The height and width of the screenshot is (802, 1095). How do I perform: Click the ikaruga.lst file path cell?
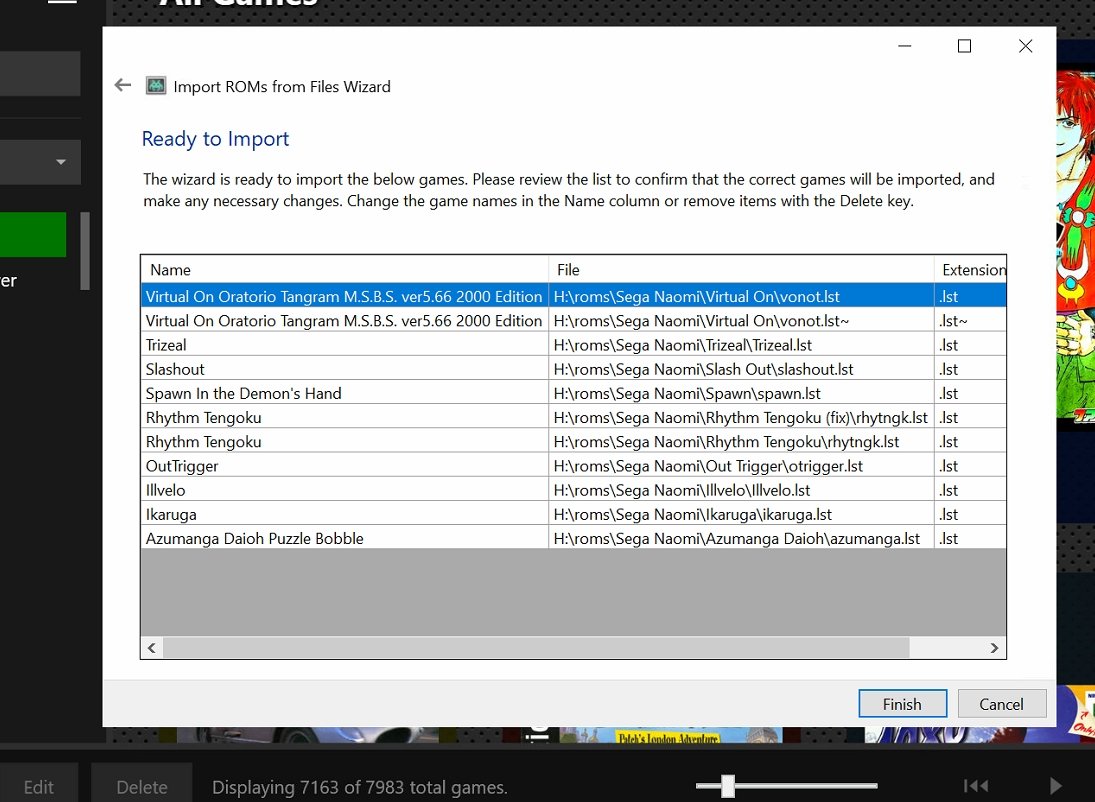tap(742, 514)
